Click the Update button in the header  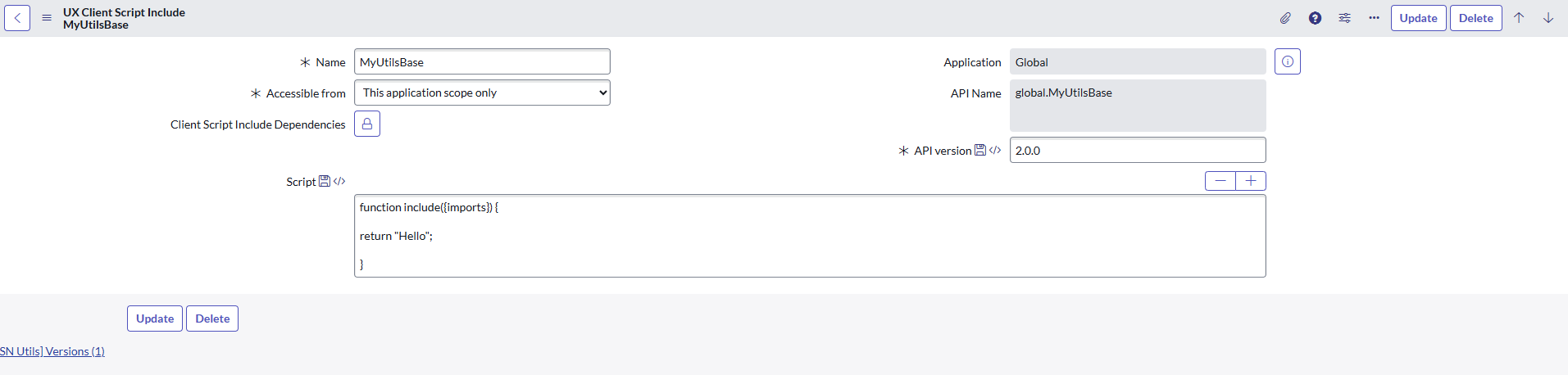(1418, 18)
